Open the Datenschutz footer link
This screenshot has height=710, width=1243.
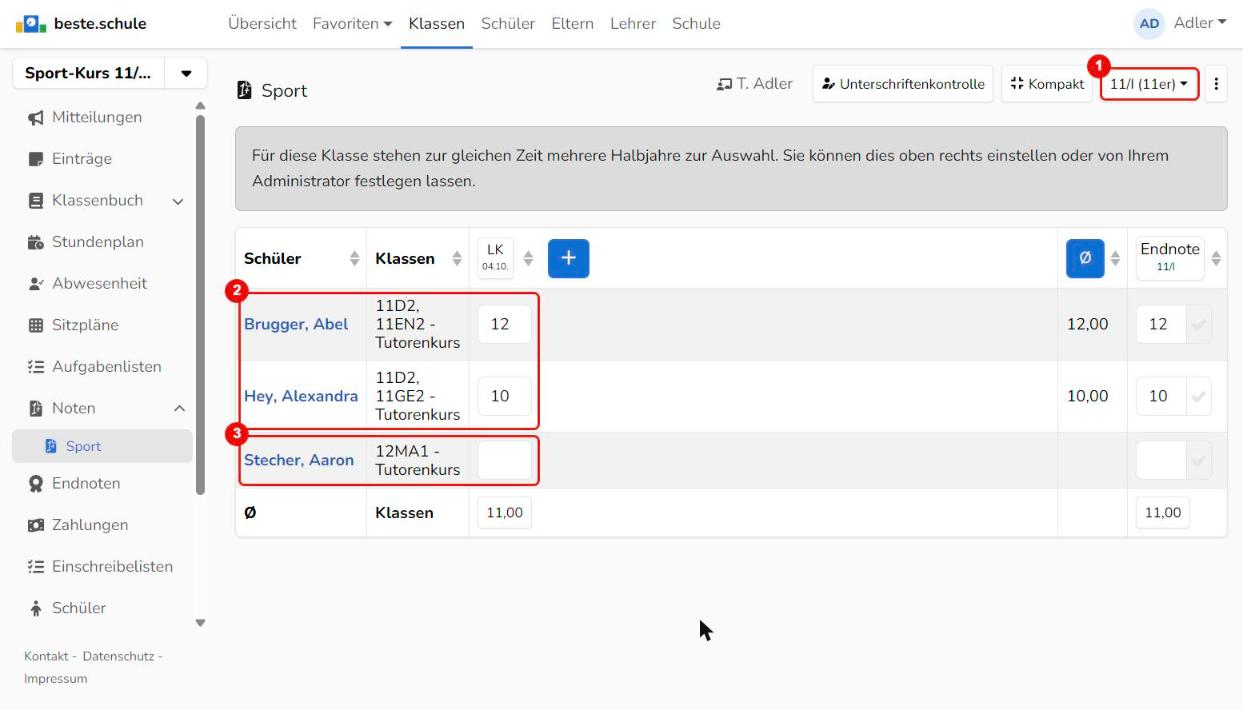point(118,656)
